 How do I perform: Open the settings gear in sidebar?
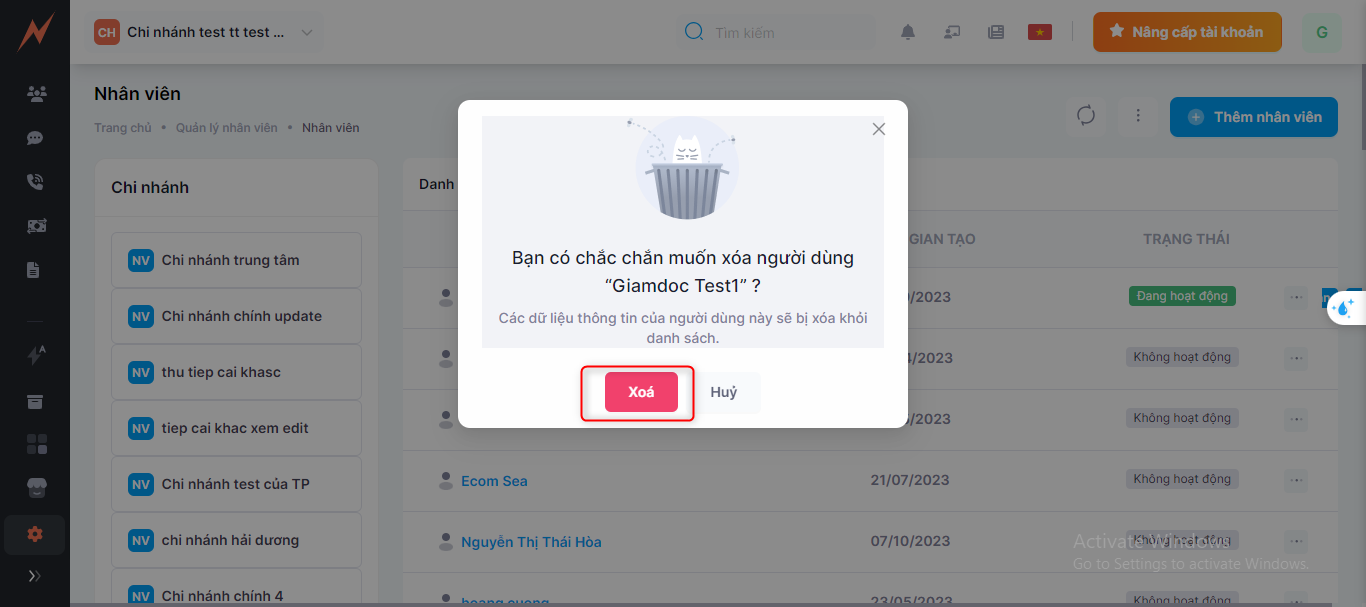(35, 534)
